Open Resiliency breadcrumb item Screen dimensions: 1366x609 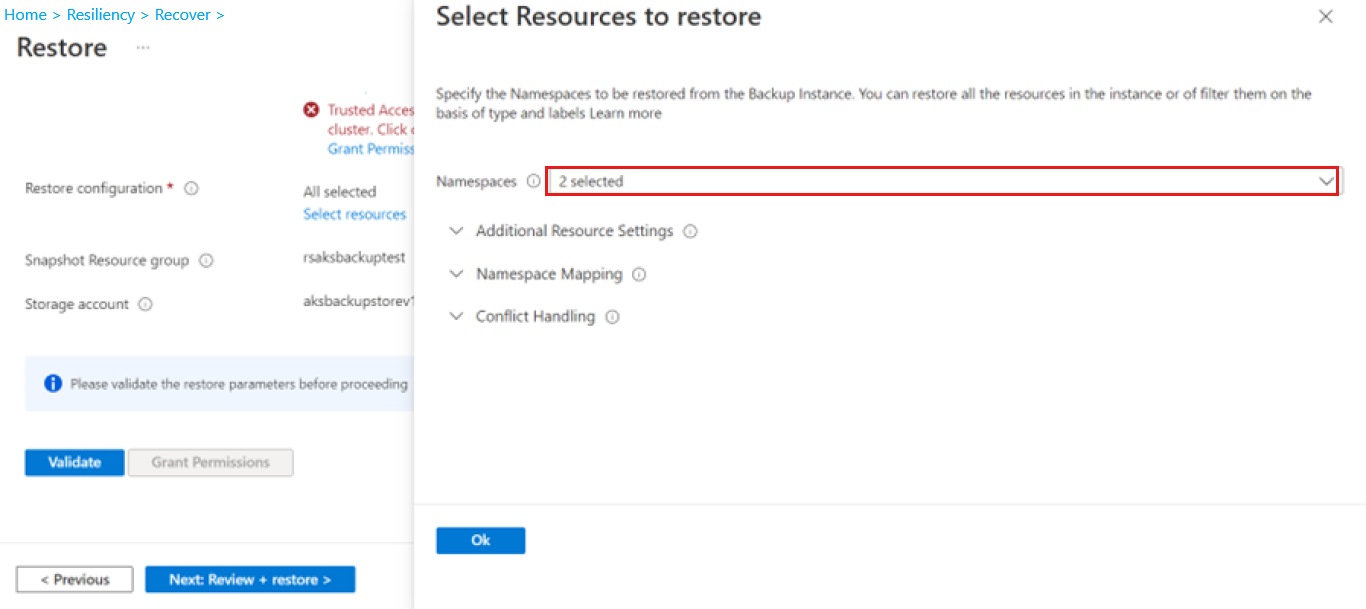[x=102, y=15]
